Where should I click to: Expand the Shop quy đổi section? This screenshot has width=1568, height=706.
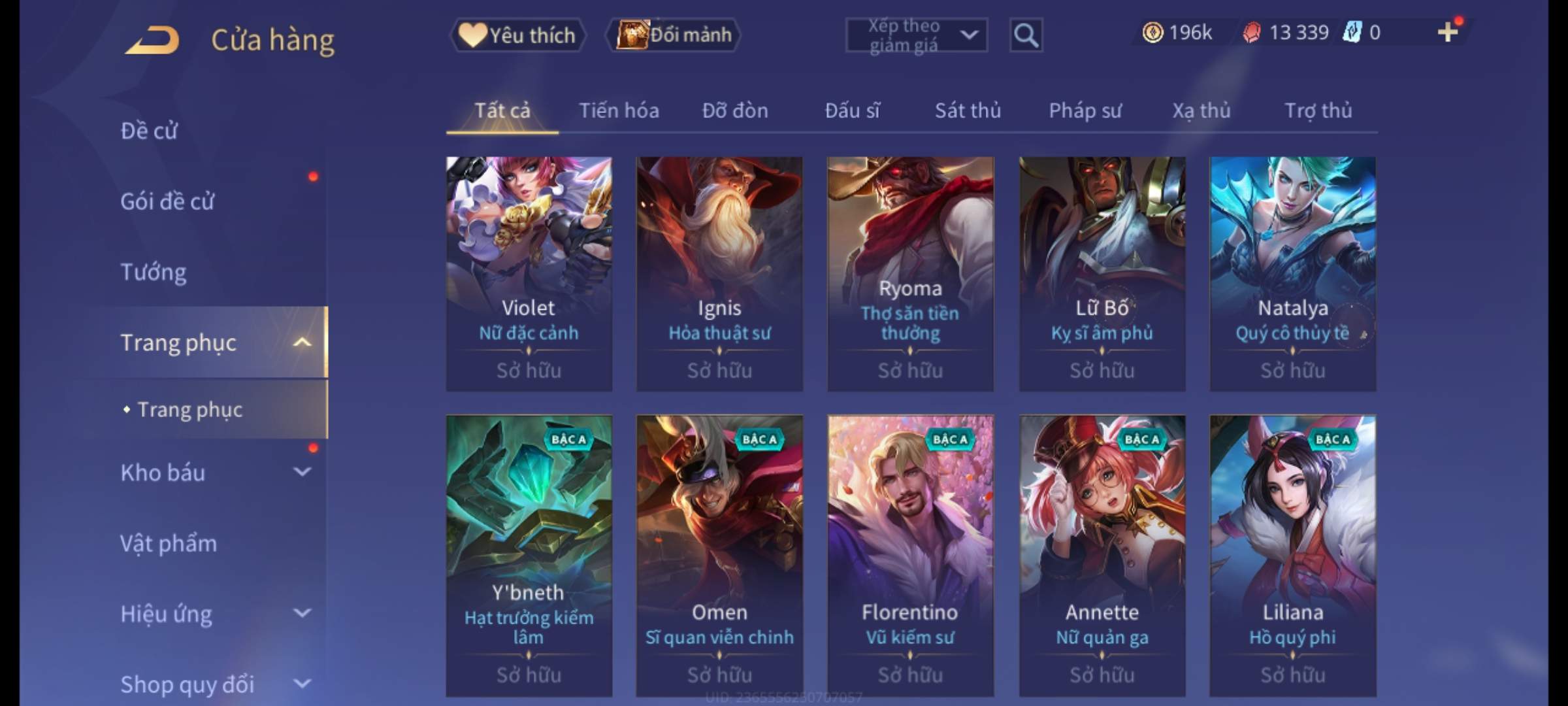[302, 683]
